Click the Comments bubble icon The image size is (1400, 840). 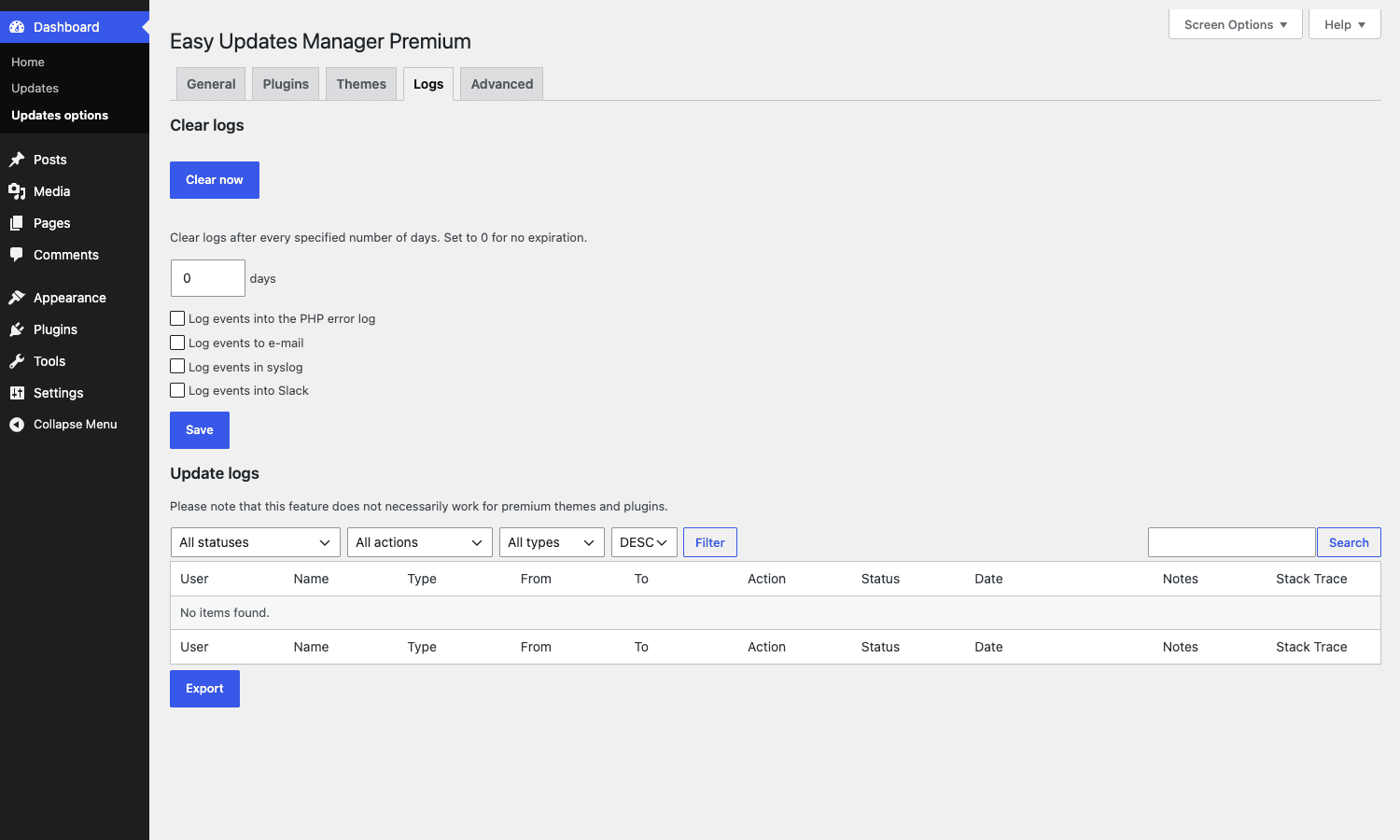pos(17,255)
